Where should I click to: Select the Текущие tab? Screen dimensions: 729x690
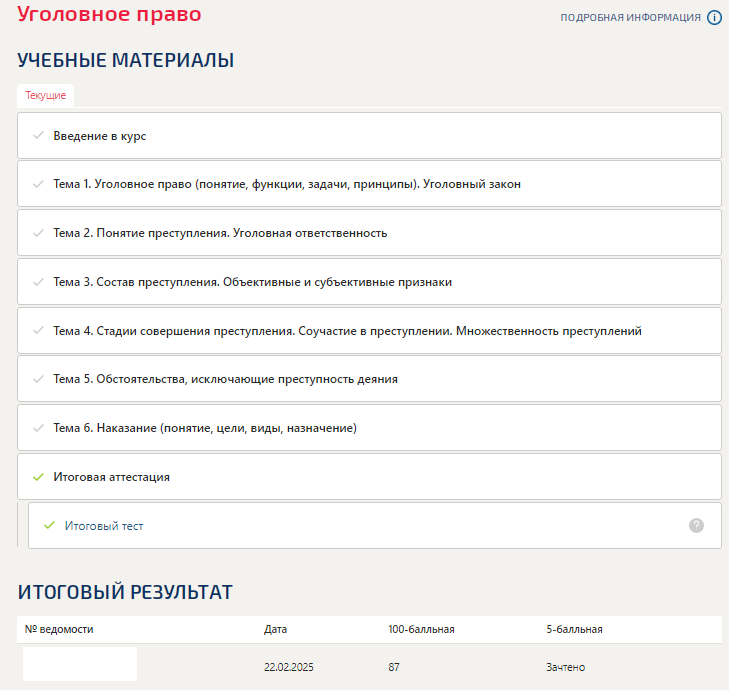46,95
